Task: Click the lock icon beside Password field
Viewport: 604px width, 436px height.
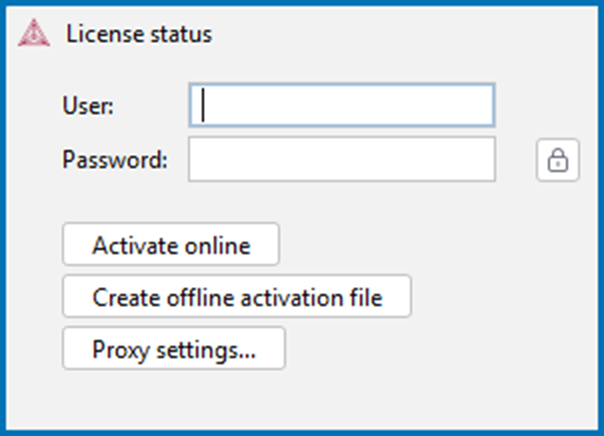Action: tap(558, 160)
